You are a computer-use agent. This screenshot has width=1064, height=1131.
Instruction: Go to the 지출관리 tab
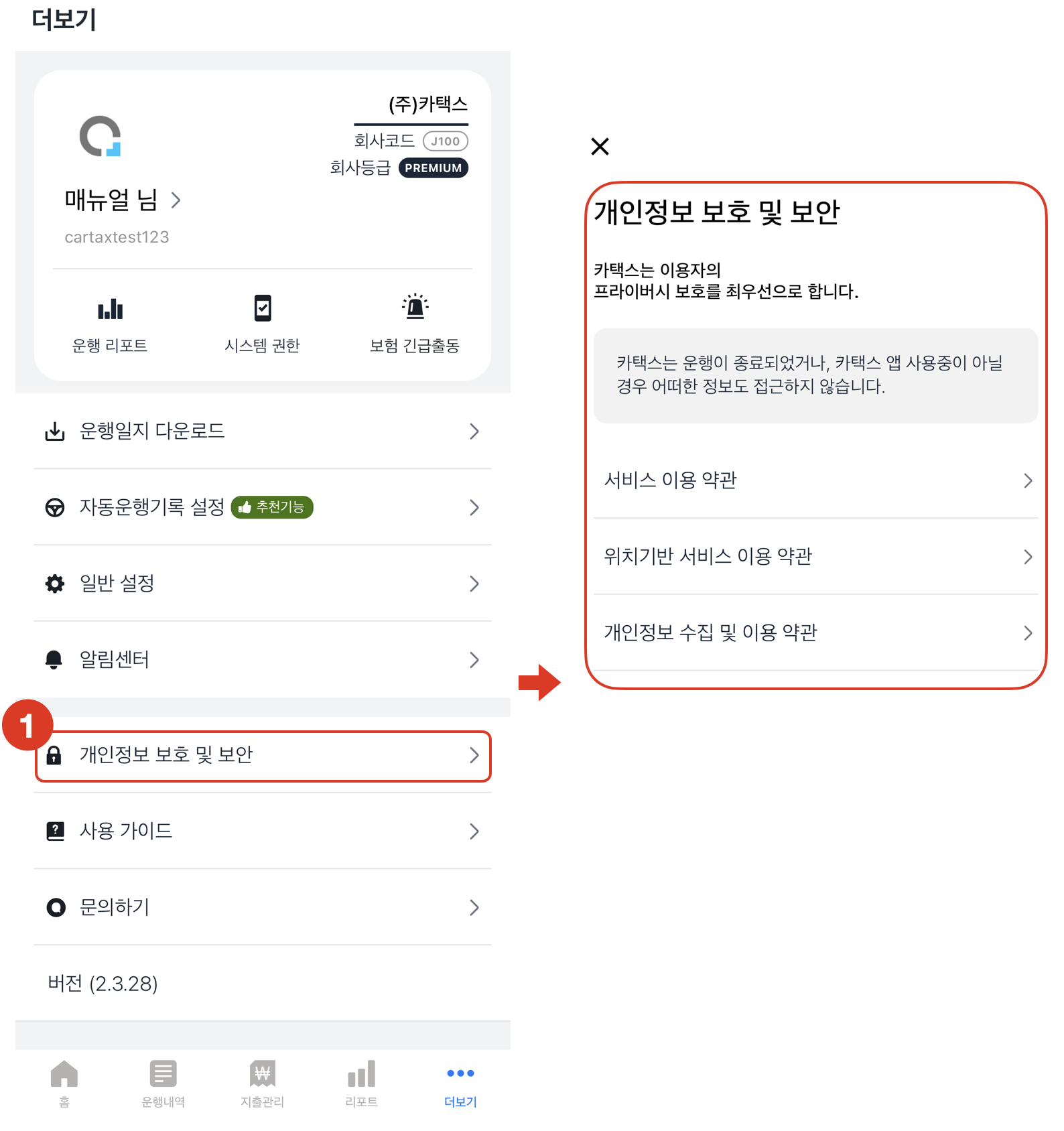tap(263, 1083)
